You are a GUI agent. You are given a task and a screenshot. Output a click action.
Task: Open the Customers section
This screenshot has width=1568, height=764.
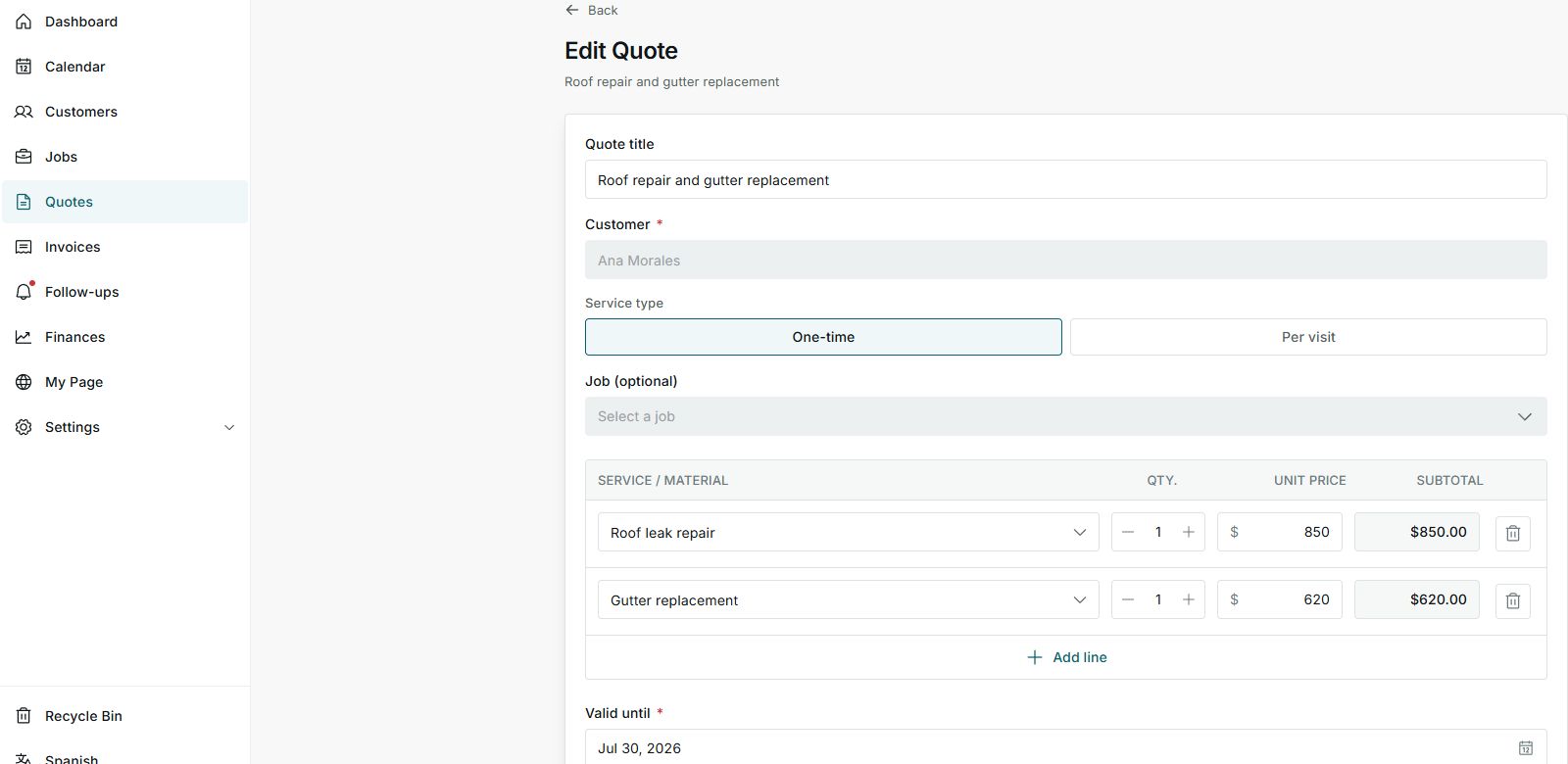point(124,112)
